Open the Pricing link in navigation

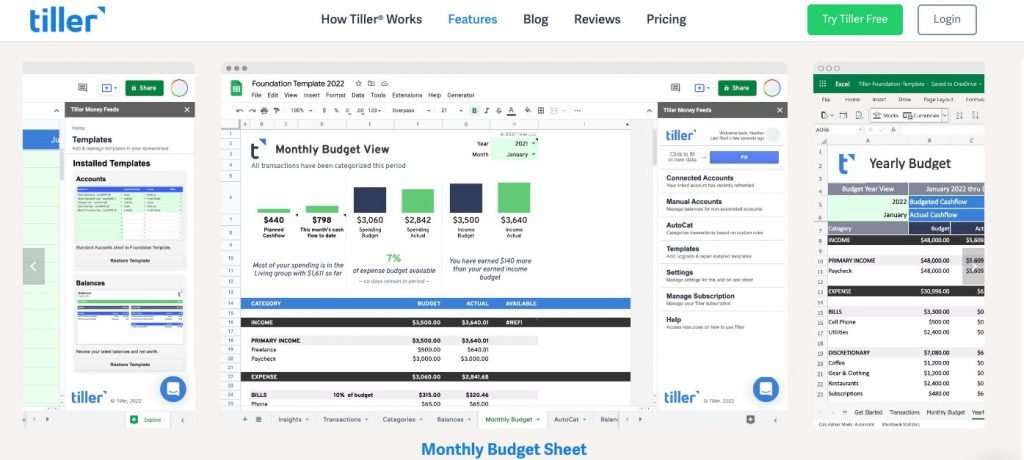click(666, 19)
